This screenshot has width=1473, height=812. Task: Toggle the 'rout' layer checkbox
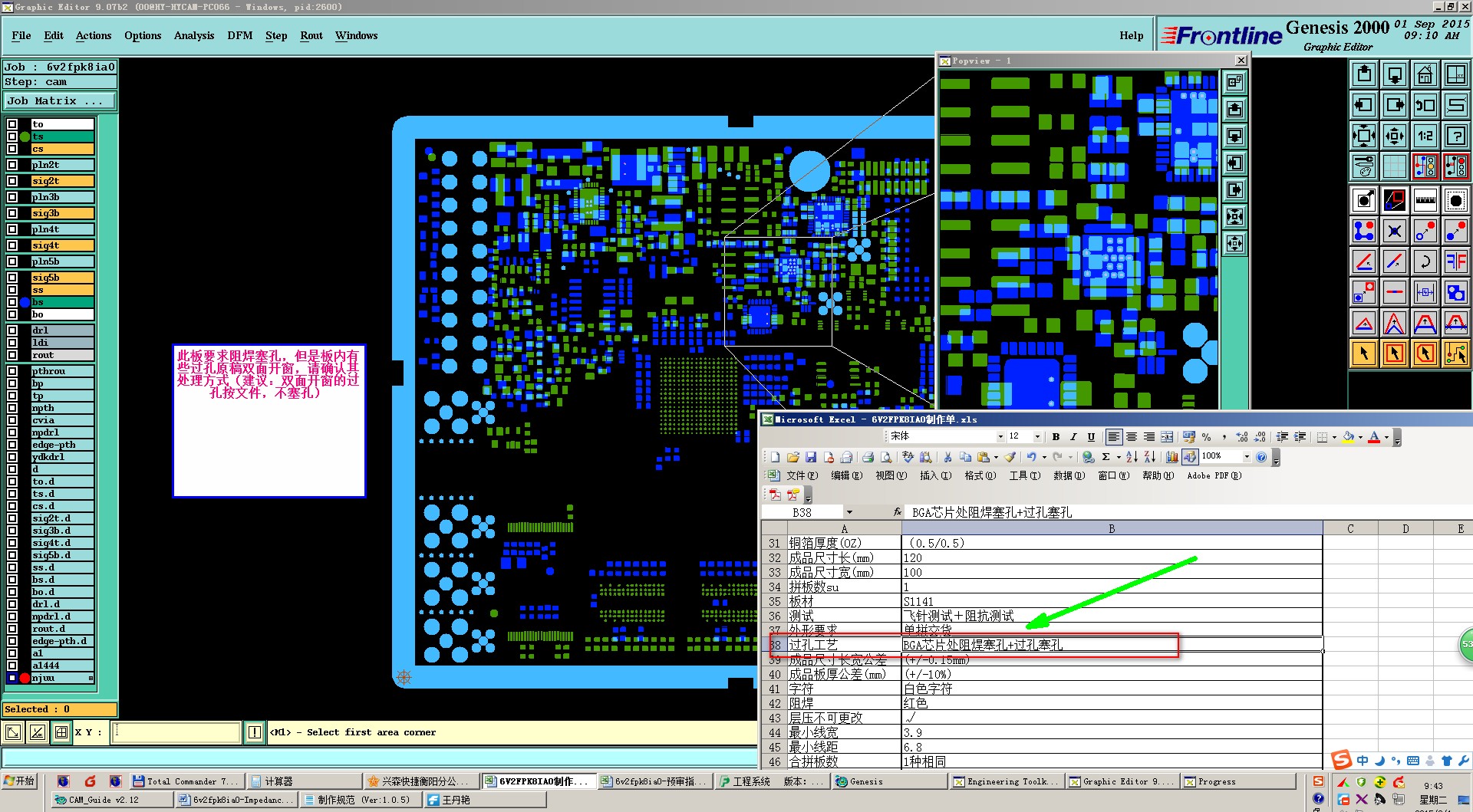[x=12, y=355]
